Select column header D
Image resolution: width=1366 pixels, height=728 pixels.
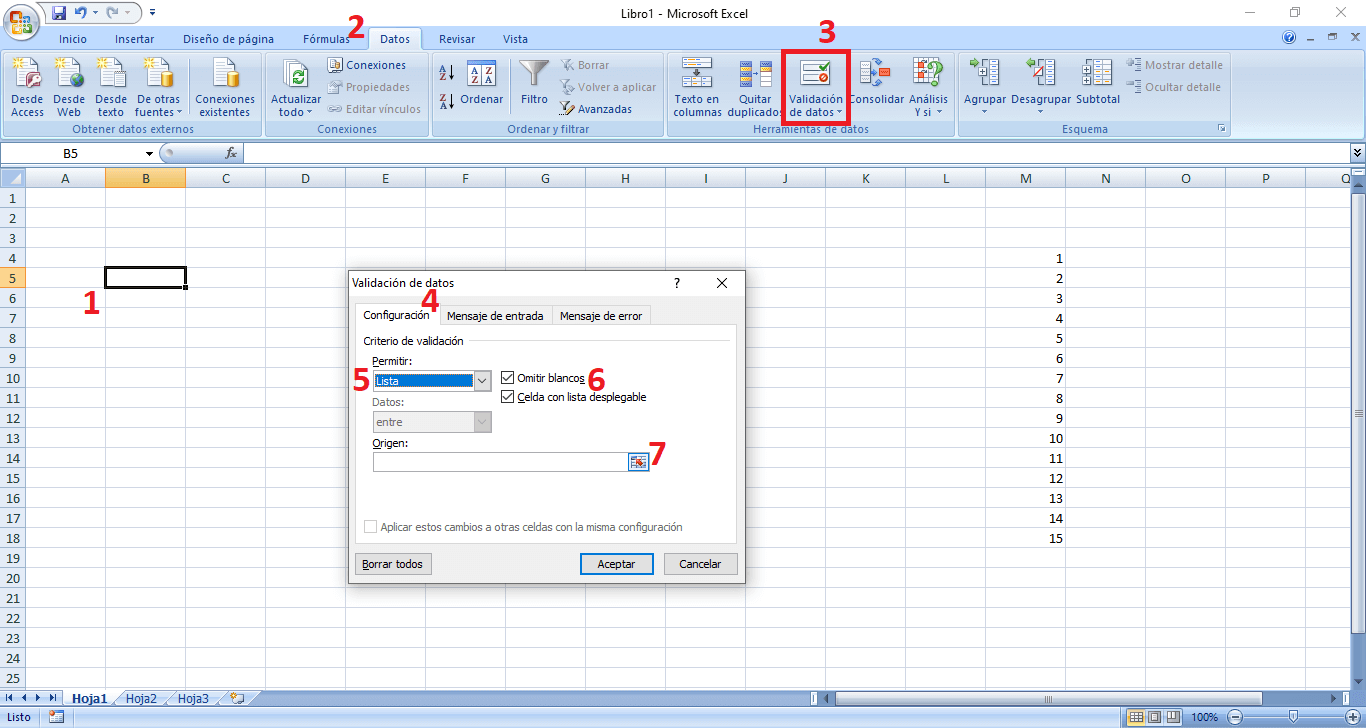point(305,178)
